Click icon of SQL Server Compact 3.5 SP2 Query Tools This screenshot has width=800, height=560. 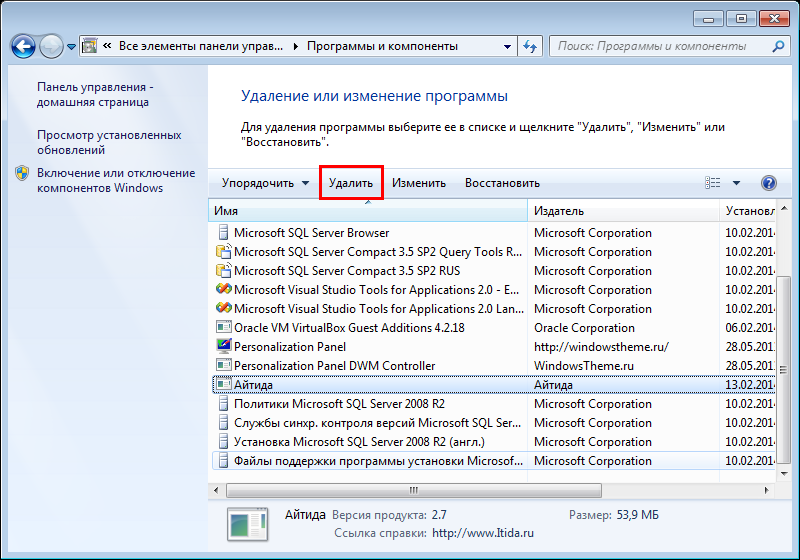pos(223,251)
